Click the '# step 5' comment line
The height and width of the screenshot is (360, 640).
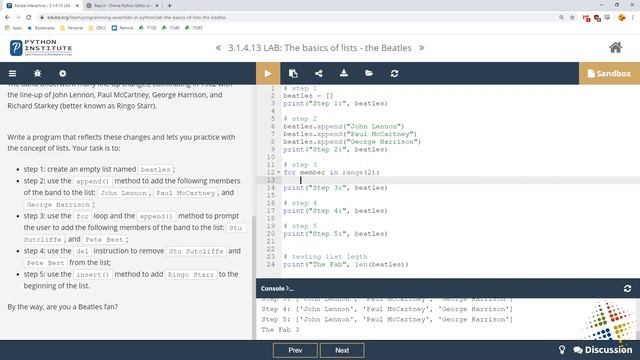pyautogui.click(x=300, y=226)
